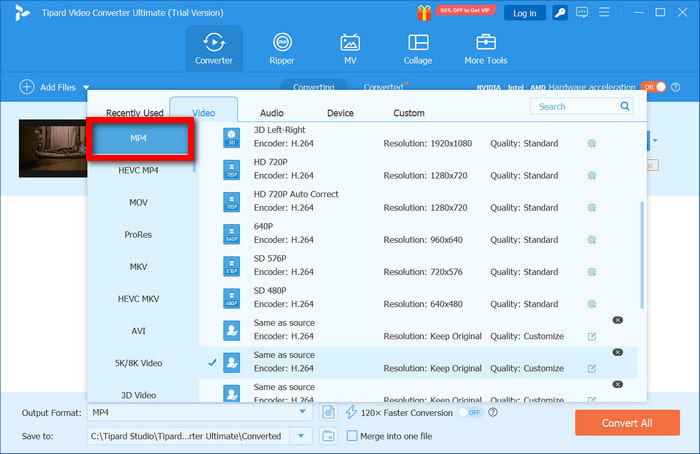Open settings gear for SD 576P
Viewport: 700px width, 454px height.
click(592, 272)
